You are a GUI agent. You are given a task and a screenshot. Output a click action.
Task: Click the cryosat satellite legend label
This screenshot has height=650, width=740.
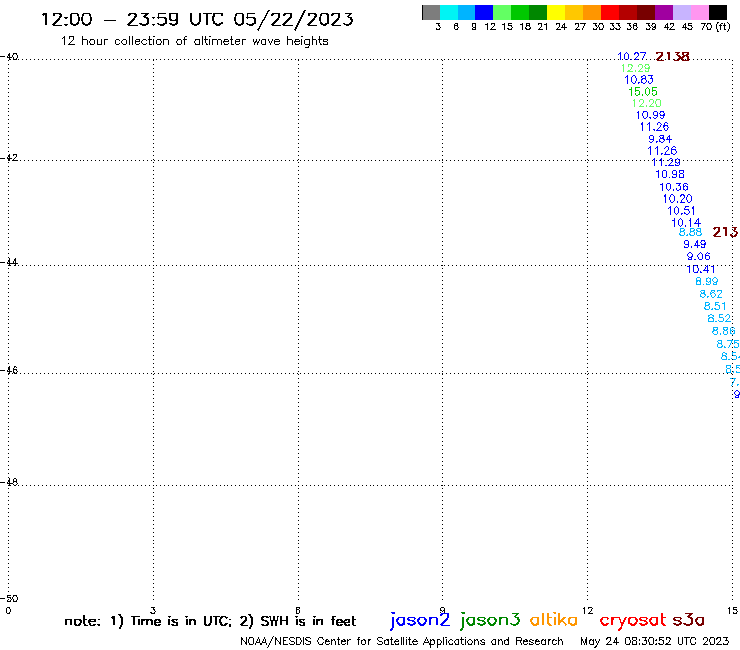point(633,621)
